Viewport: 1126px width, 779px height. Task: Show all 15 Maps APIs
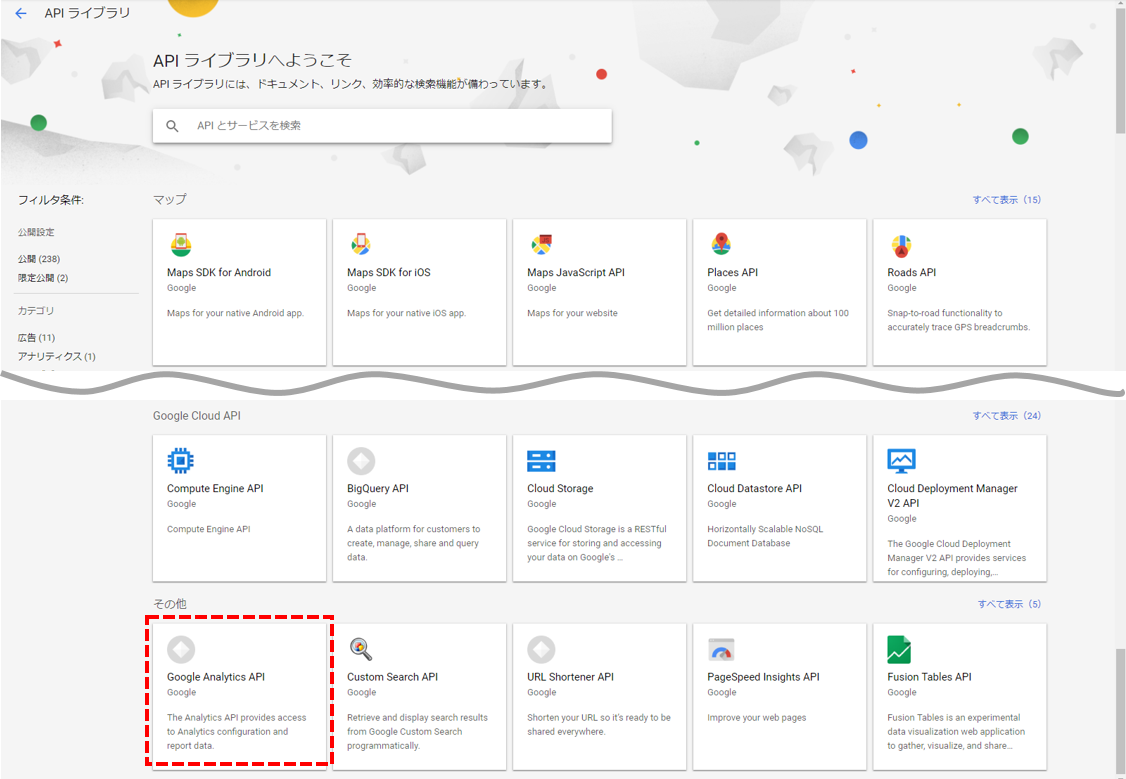(x=1007, y=200)
